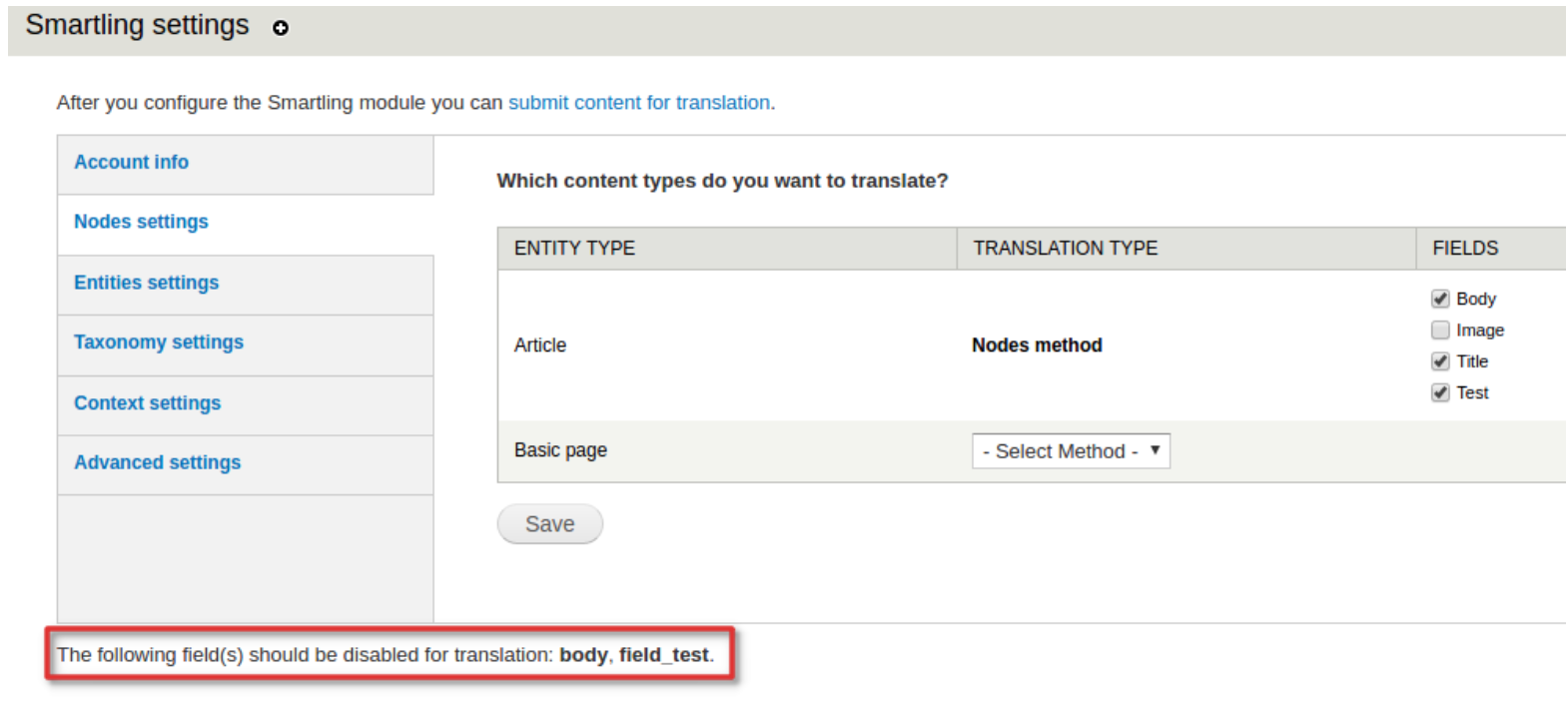Toggle the Title field checkbox
This screenshot has height=709, width=1568.
pos(1440,361)
